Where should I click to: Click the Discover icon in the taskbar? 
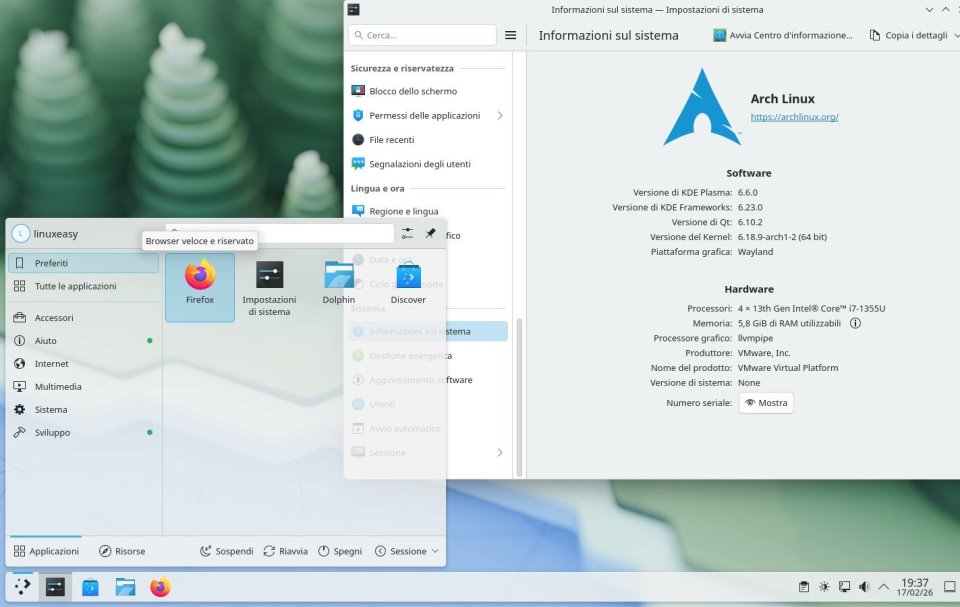(x=90, y=587)
